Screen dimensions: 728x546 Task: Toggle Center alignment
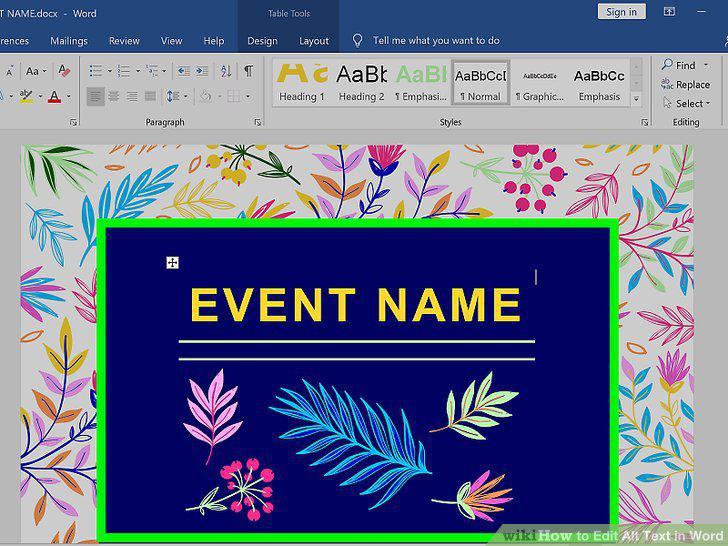point(114,97)
